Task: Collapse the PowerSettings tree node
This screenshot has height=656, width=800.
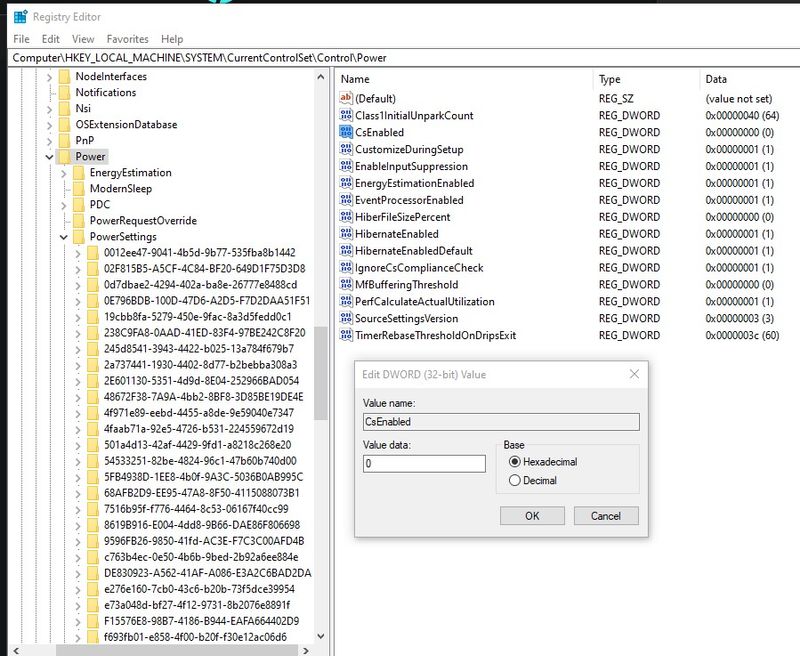Action: pyautogui.click(x=64, y=237)
